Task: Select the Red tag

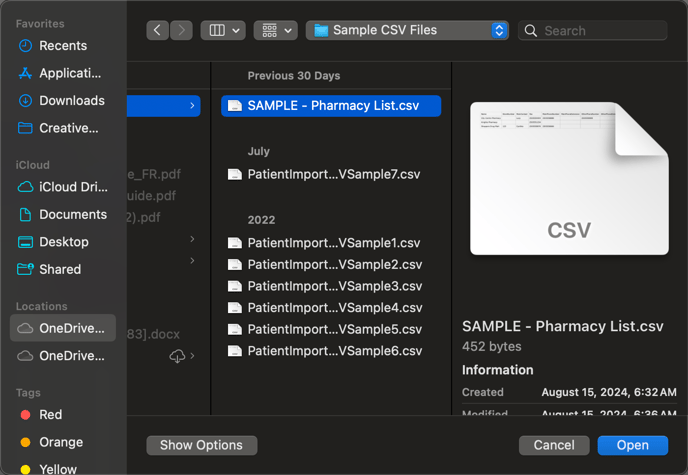Action: click(x=50, y=415)
